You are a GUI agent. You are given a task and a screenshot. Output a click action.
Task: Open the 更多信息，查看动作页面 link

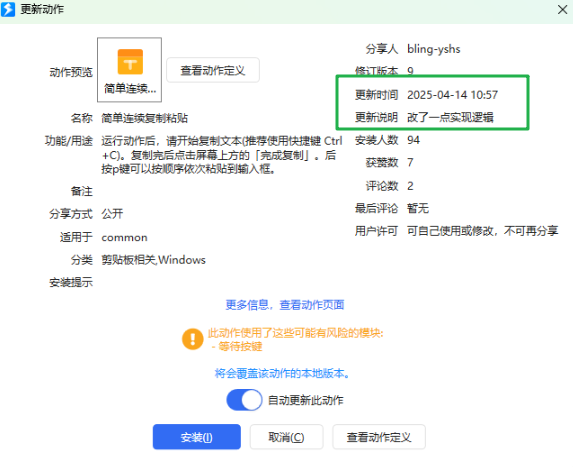(x=285, y=305)
